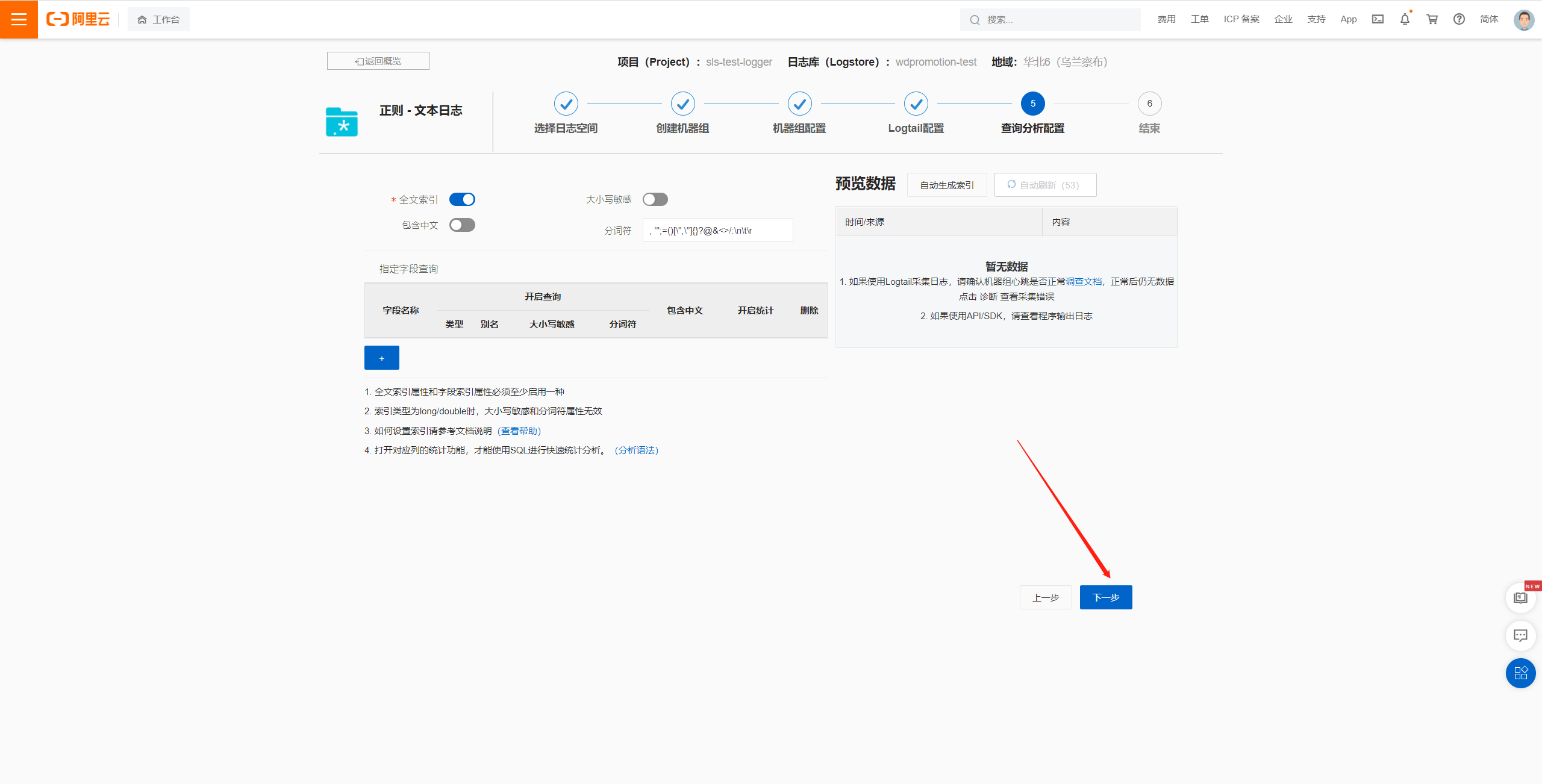
Task: Open user avatar profile menu
Action: [x=1523, y=19]
